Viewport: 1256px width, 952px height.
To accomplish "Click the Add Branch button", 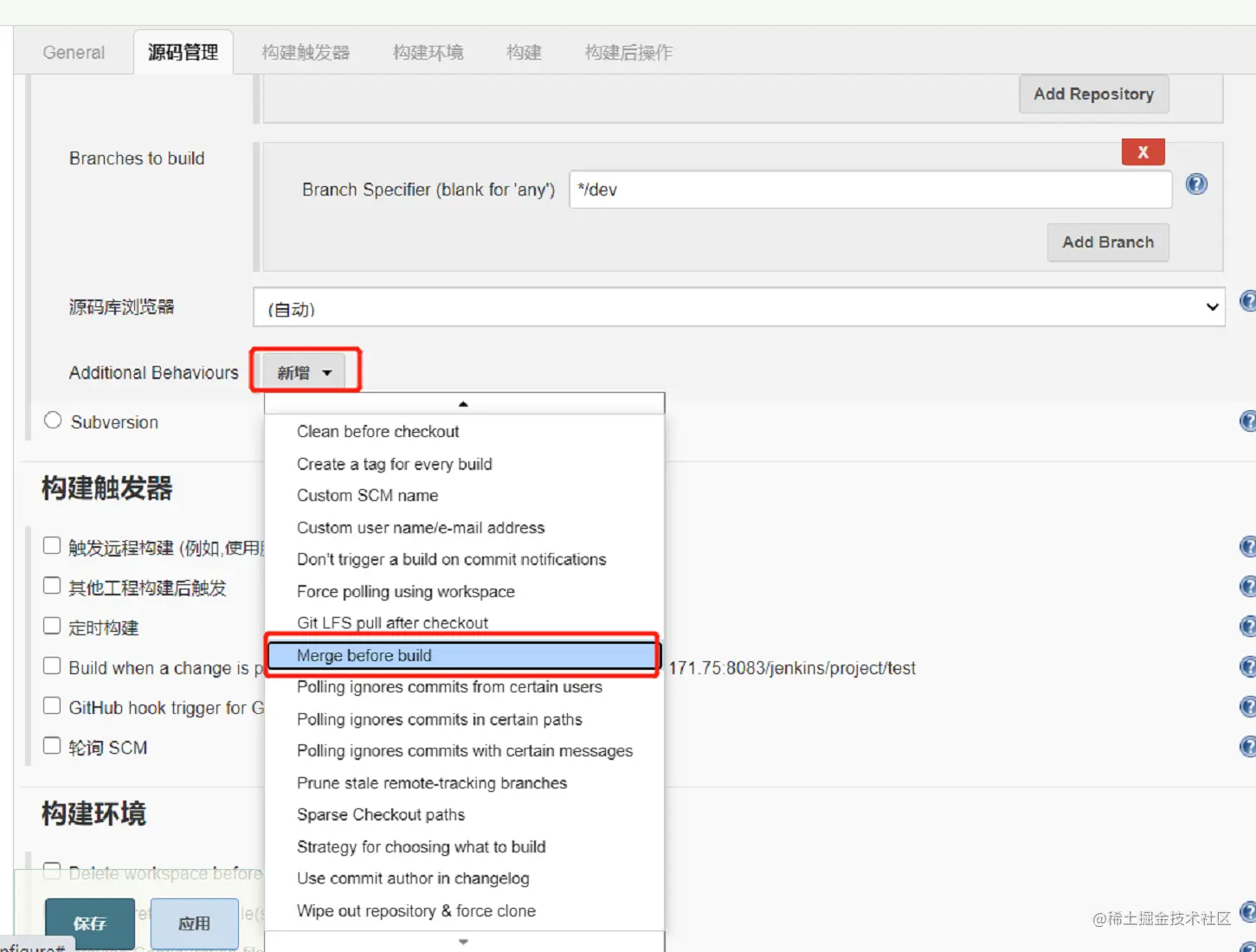I will click(1108, 242).
